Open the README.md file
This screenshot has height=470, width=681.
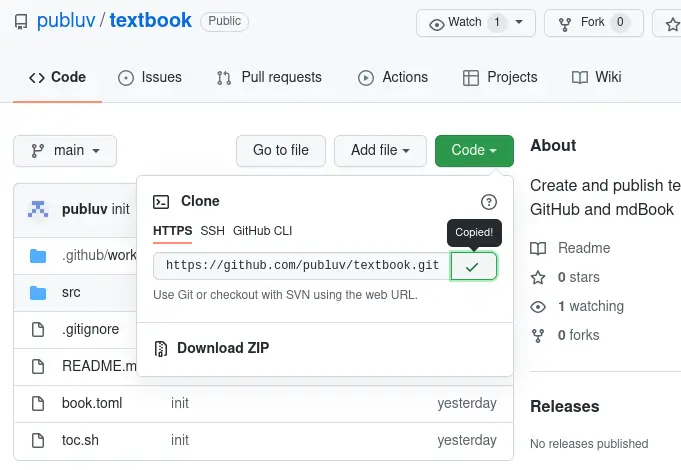pos(99,366)
